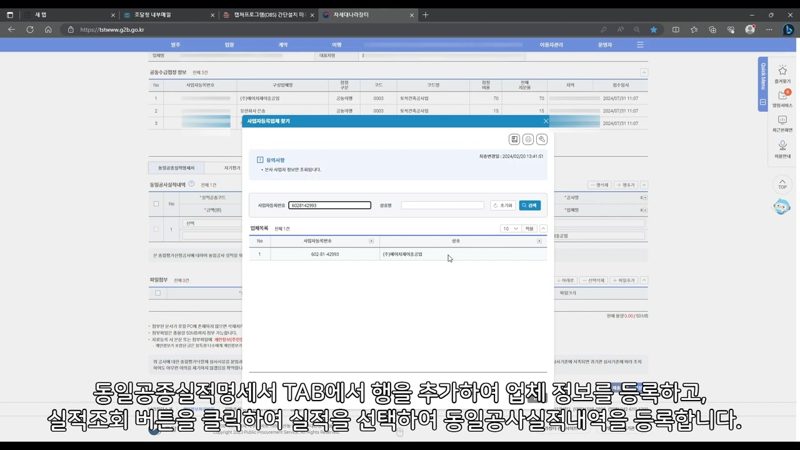The image size is (800, 450).
Task: Click the reset button beside search button
Action: (503, 205)
